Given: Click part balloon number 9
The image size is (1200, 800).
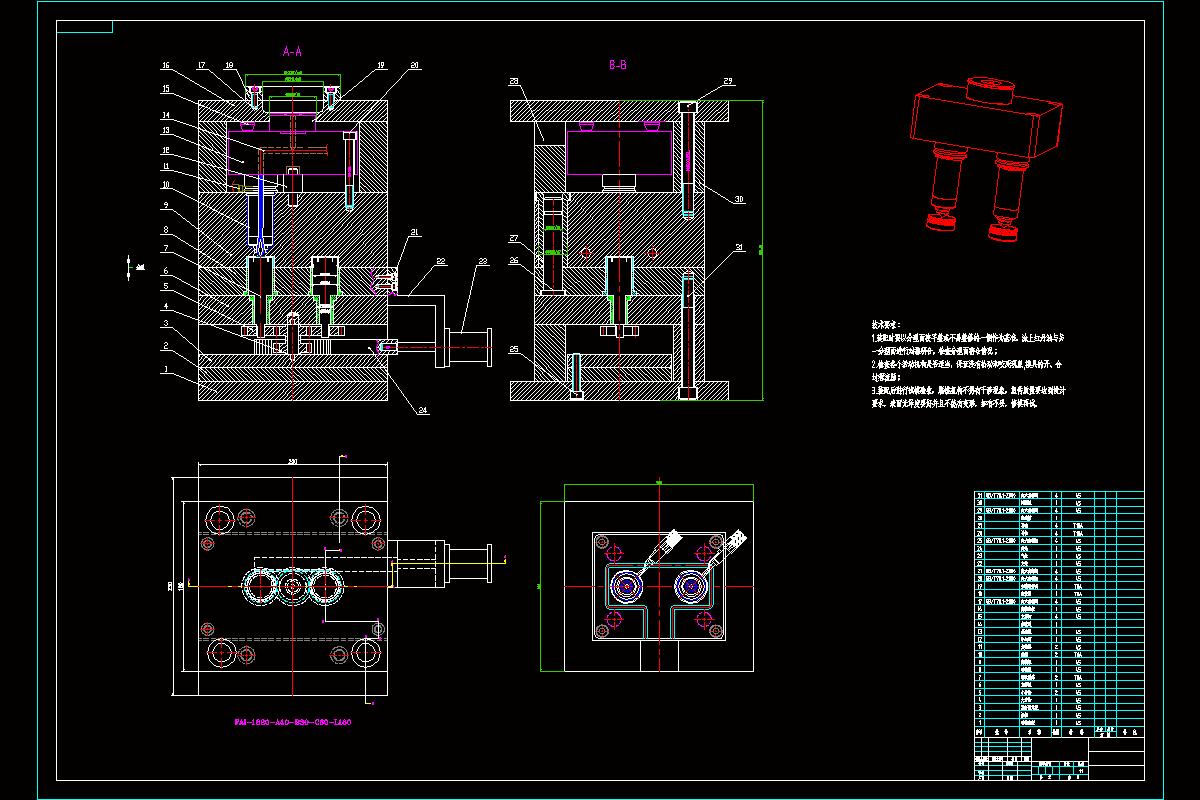Looking at the screenshot, I should [166, 205].
